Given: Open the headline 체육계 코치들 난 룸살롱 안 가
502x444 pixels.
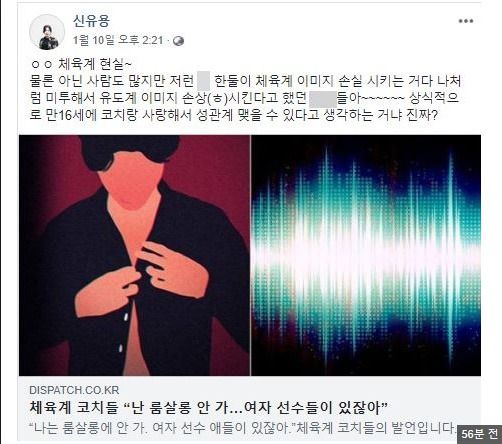Looking at the screenshot, I should (209, 407).
